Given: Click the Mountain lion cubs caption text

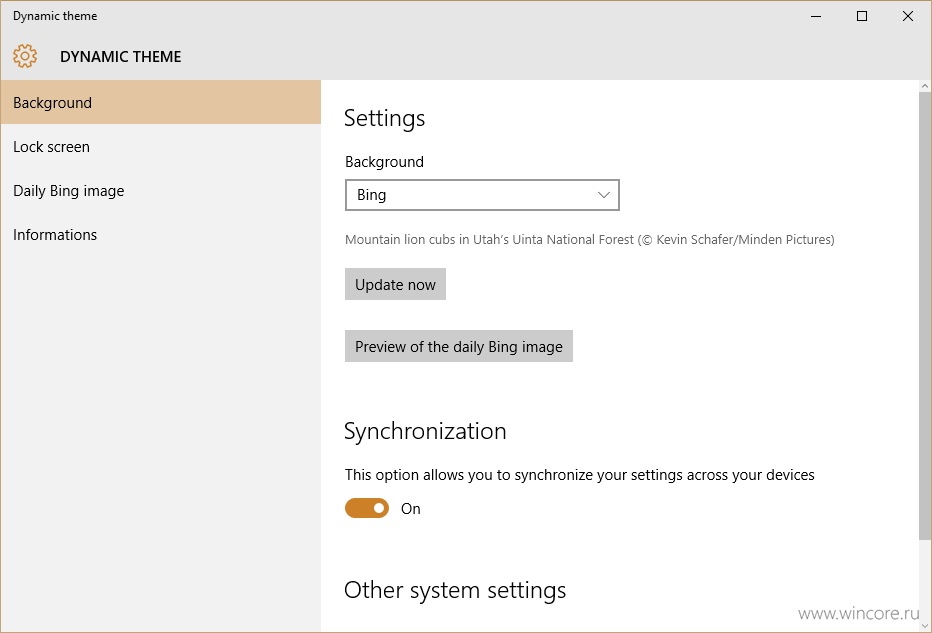Looking at the screenshot, I should point(590,240).
